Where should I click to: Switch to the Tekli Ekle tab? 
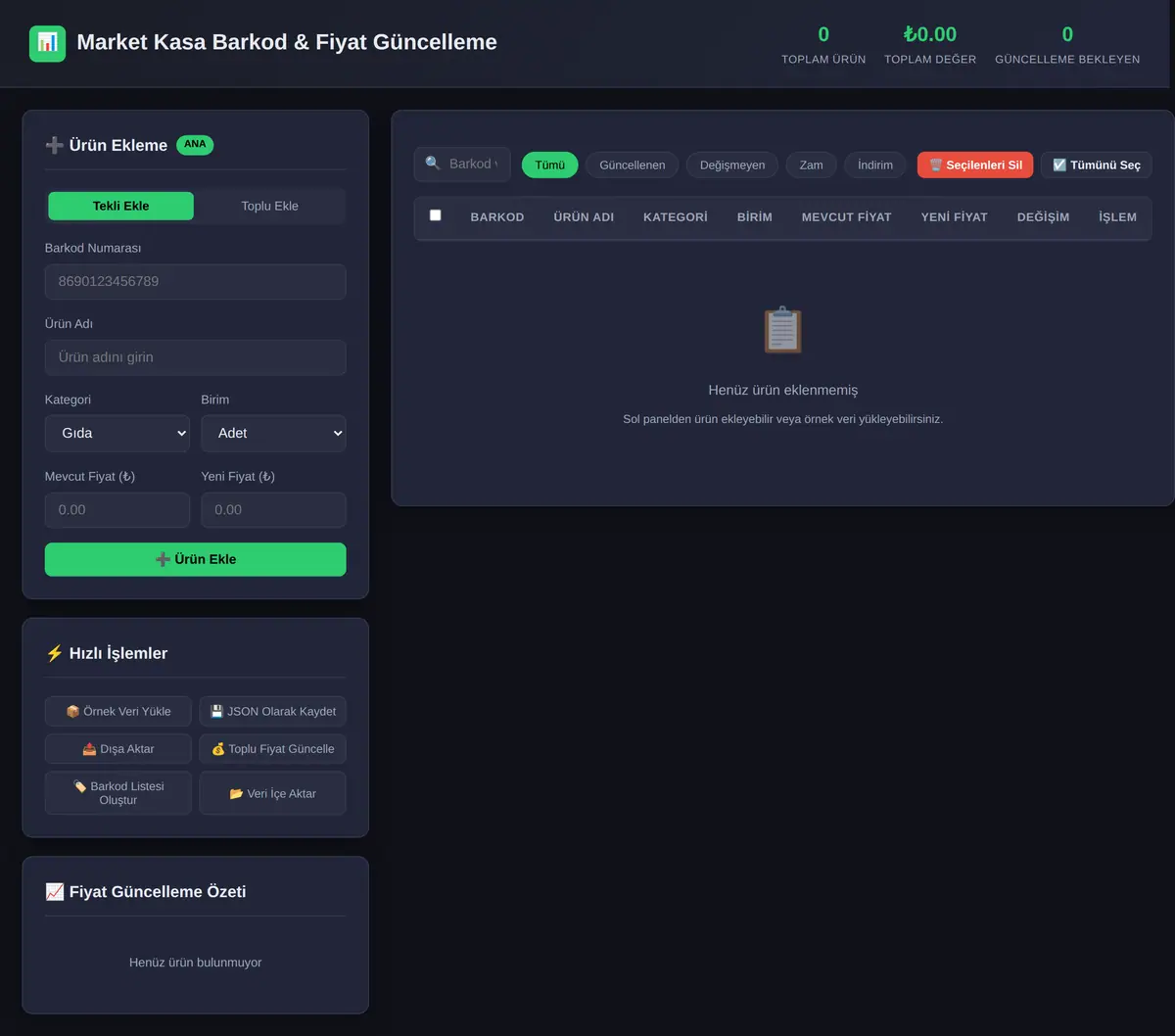(x=121, y=206)
